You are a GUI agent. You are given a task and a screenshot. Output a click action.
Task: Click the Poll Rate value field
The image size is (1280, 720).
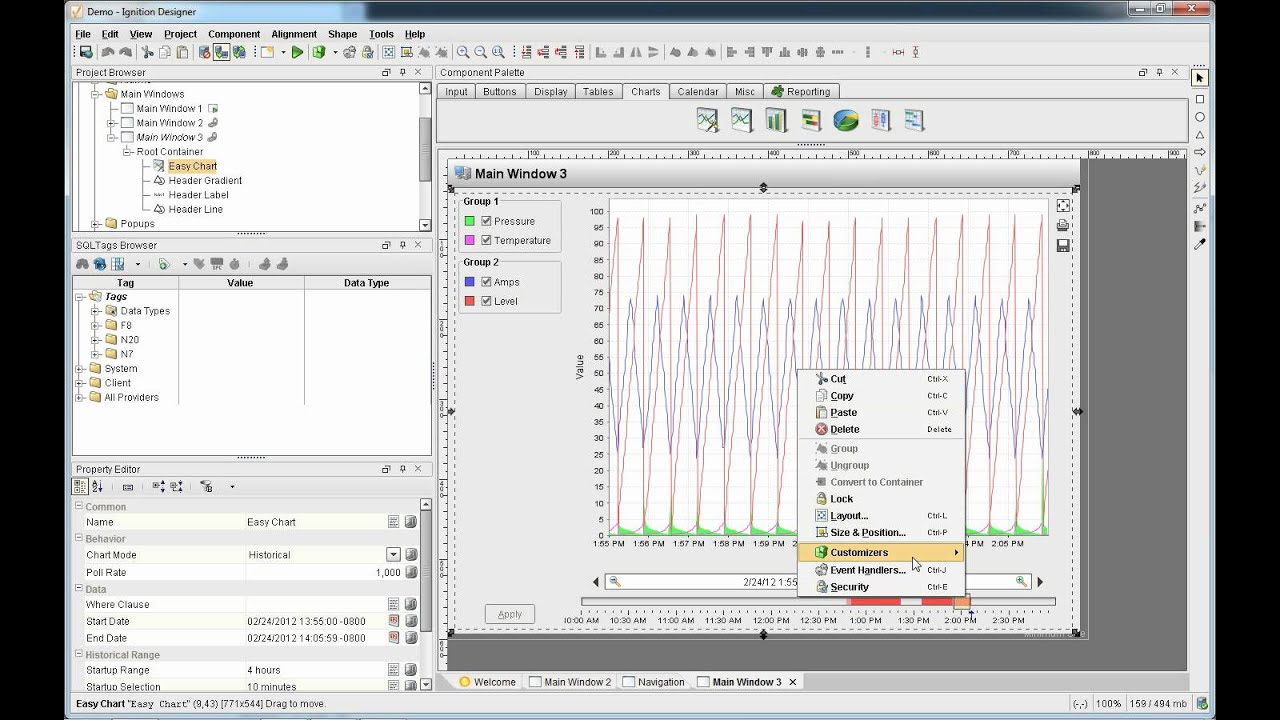(x=324, y=572)
